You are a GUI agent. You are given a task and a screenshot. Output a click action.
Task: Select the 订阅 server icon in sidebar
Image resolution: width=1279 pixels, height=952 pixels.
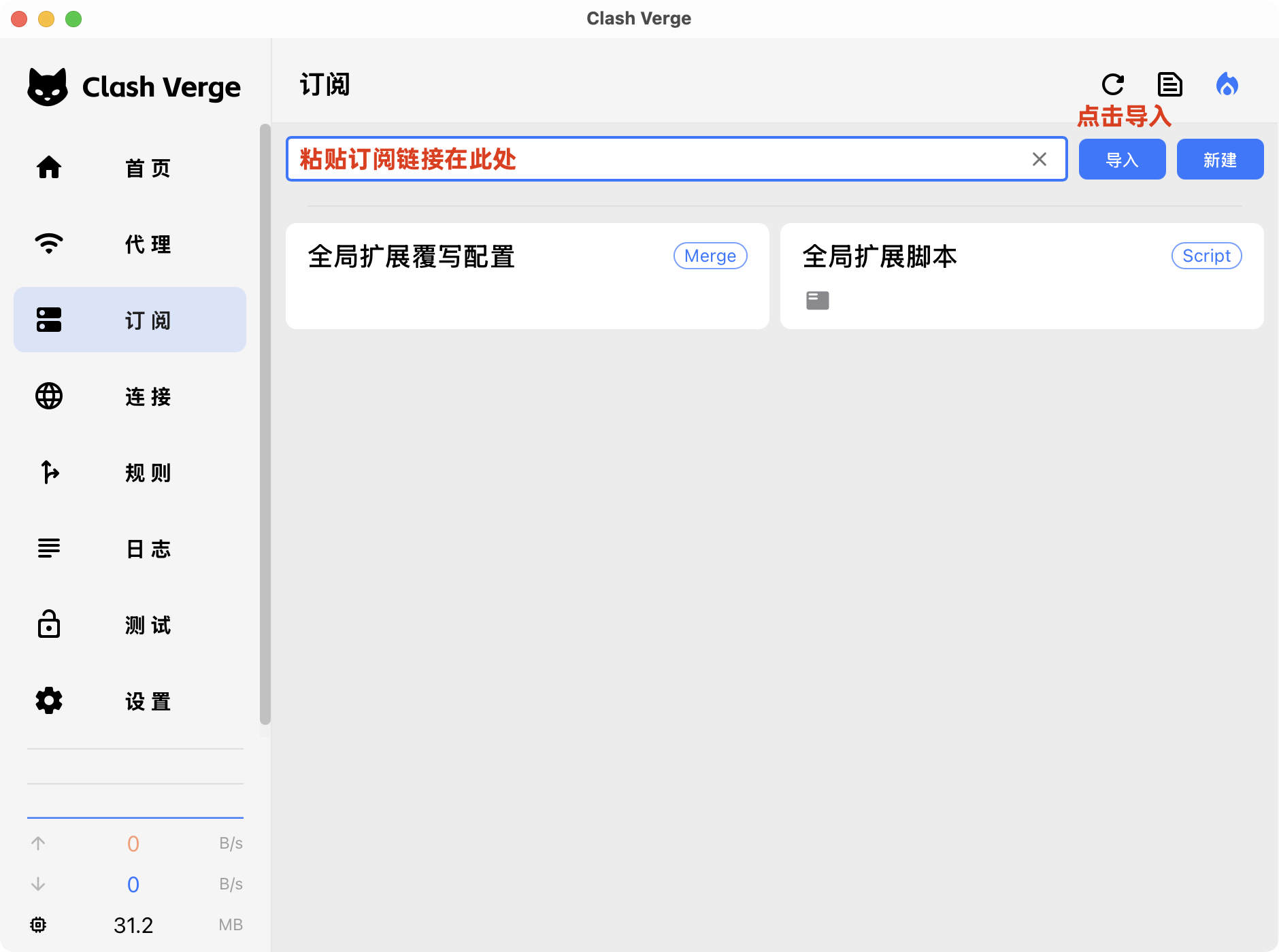click(49, 320)
